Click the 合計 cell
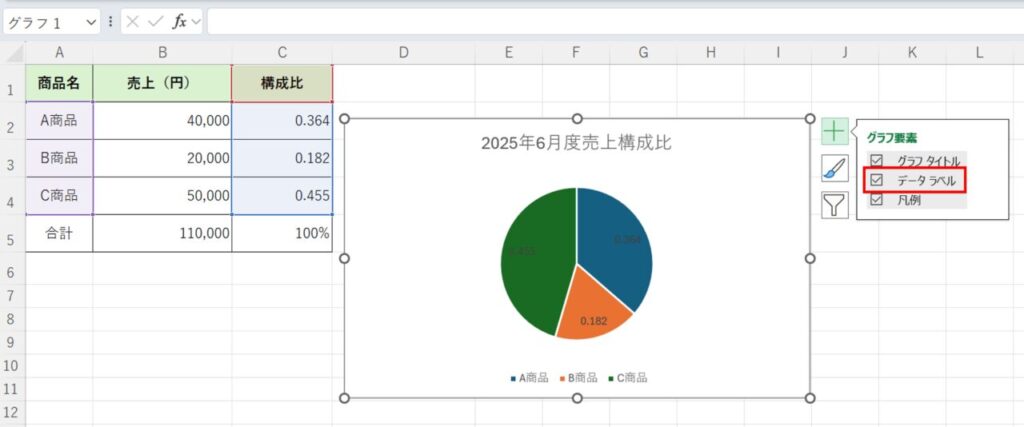The height and width of the screenshot is (427, 1024). [x=59, y=234]
